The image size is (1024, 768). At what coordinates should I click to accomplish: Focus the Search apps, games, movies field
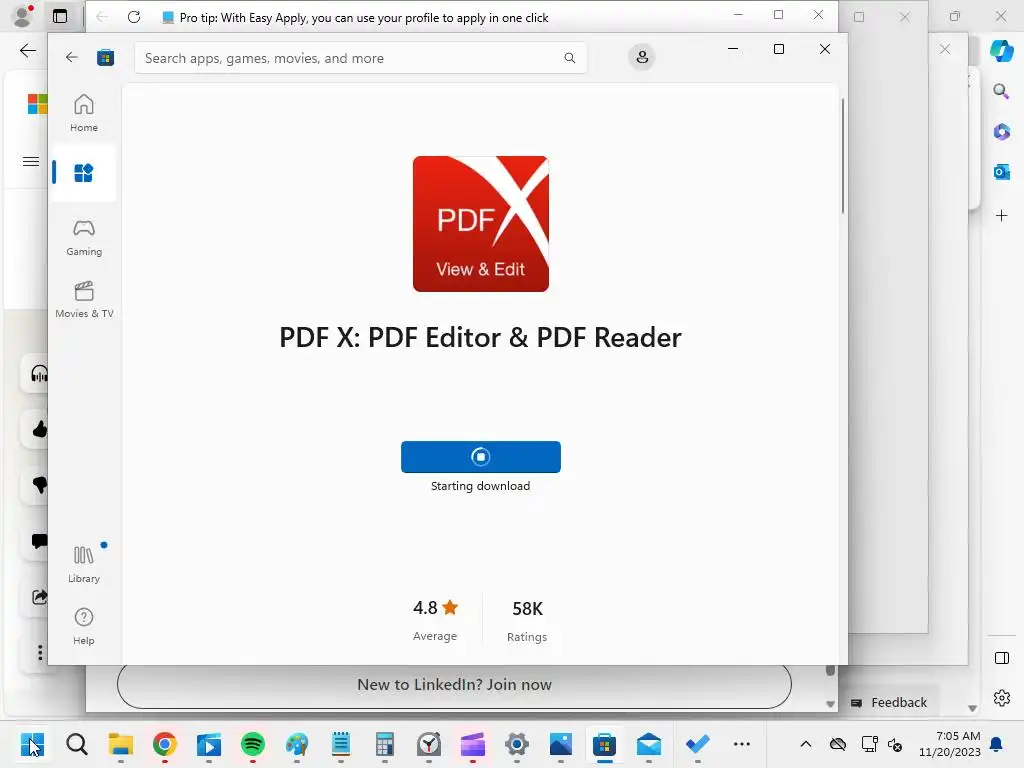pyautogui.click(x=360, y=58)
